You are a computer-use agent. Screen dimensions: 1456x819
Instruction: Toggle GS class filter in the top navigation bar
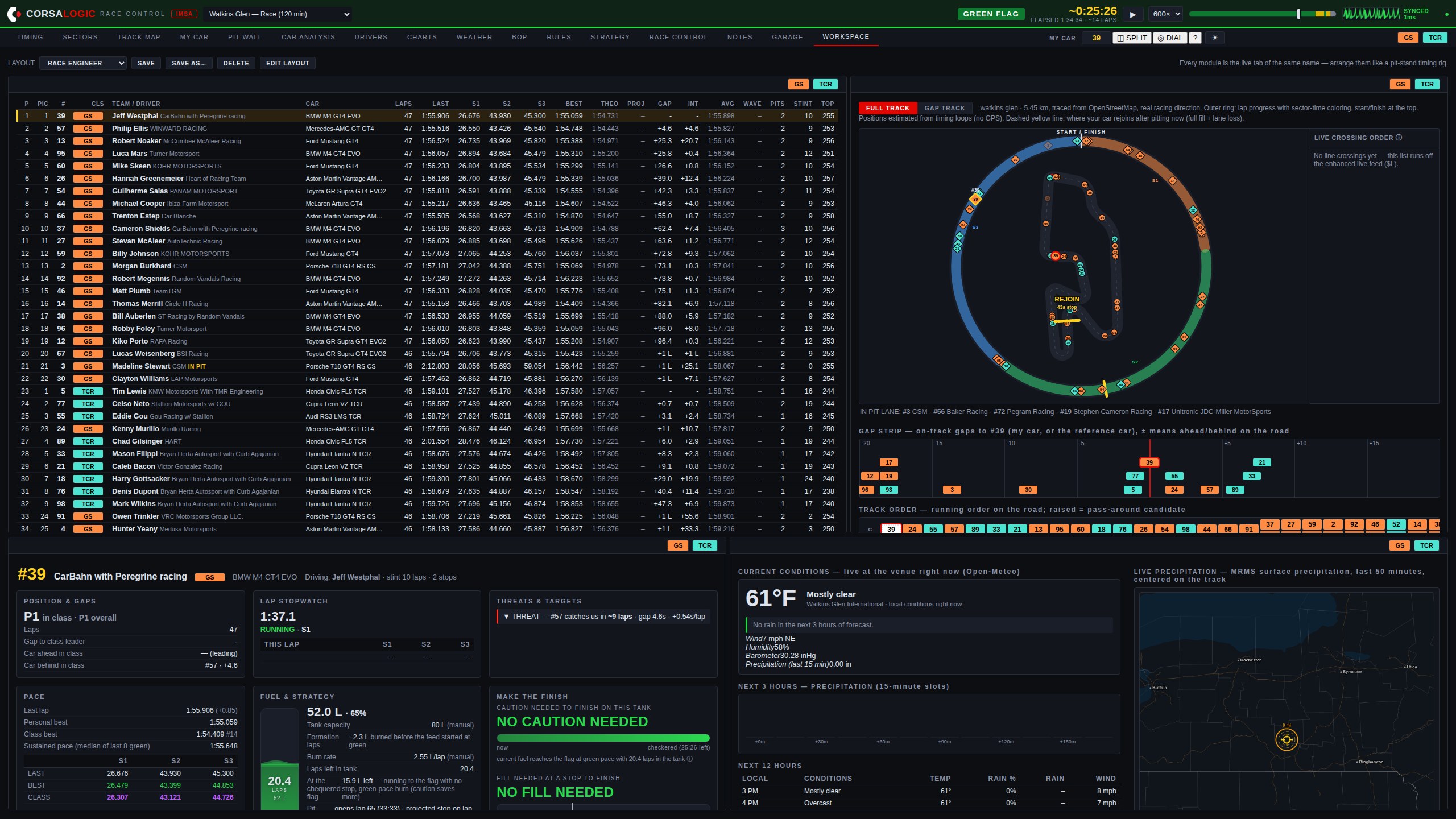coord(1408,38)
